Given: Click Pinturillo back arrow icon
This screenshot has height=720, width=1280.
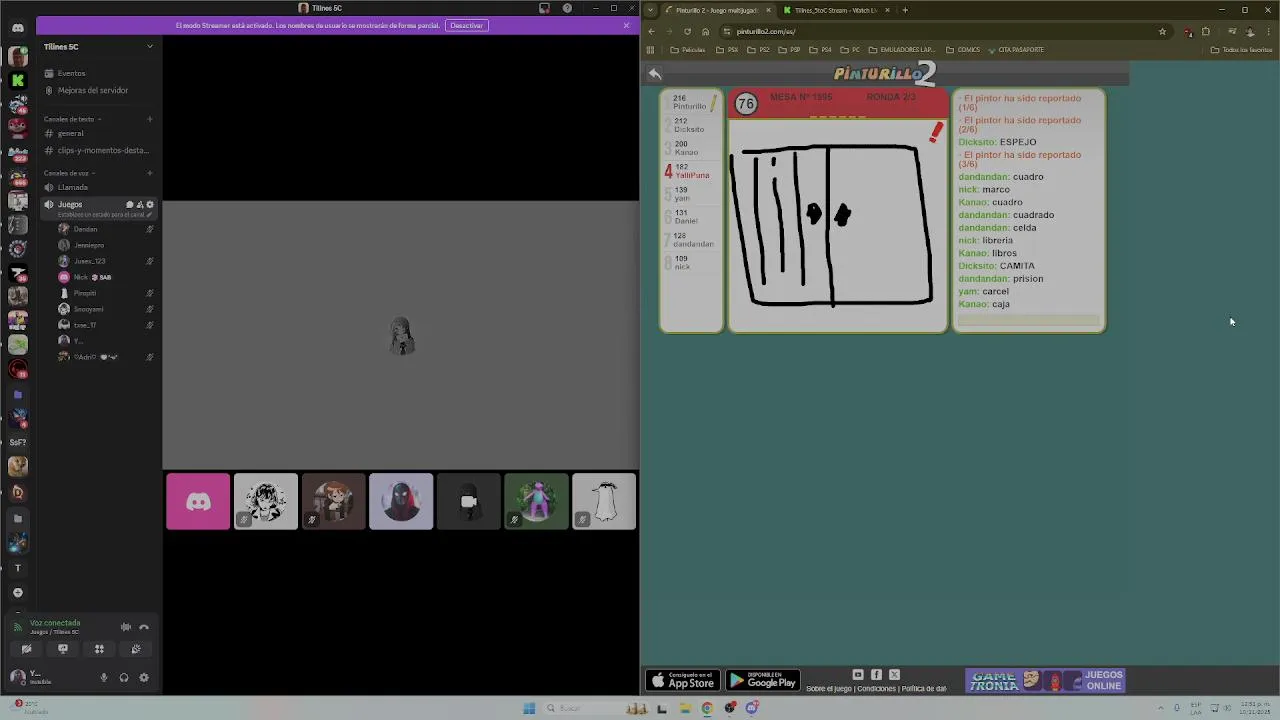Looking at the screenshot, I should point(654,73).
